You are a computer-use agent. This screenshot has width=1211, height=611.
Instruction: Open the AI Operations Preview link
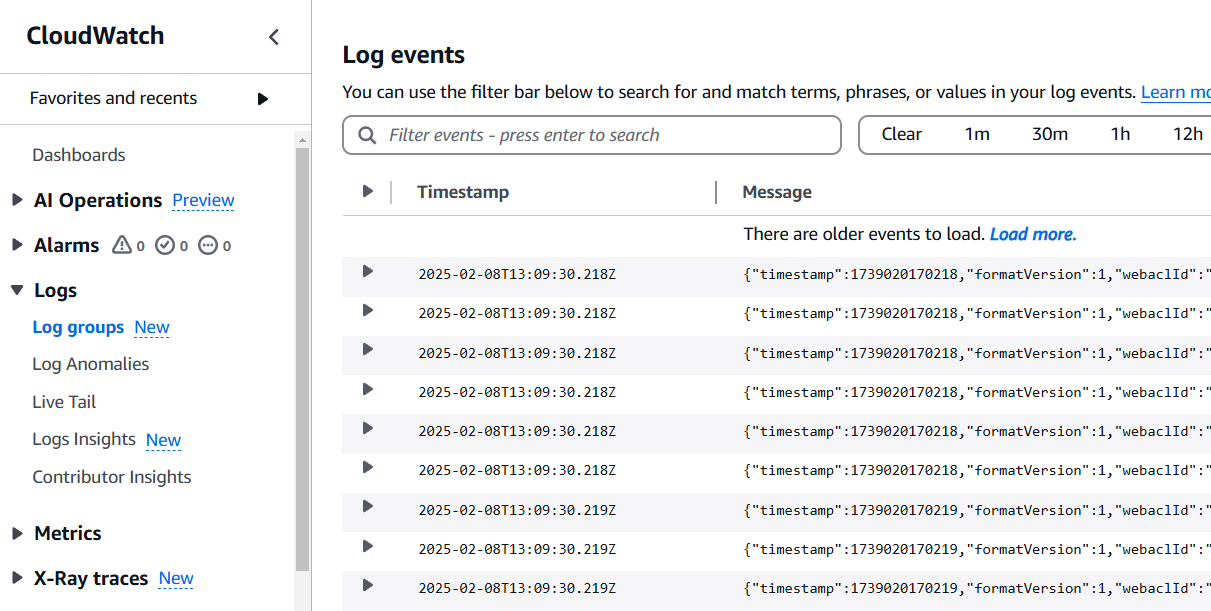point(203,200)
